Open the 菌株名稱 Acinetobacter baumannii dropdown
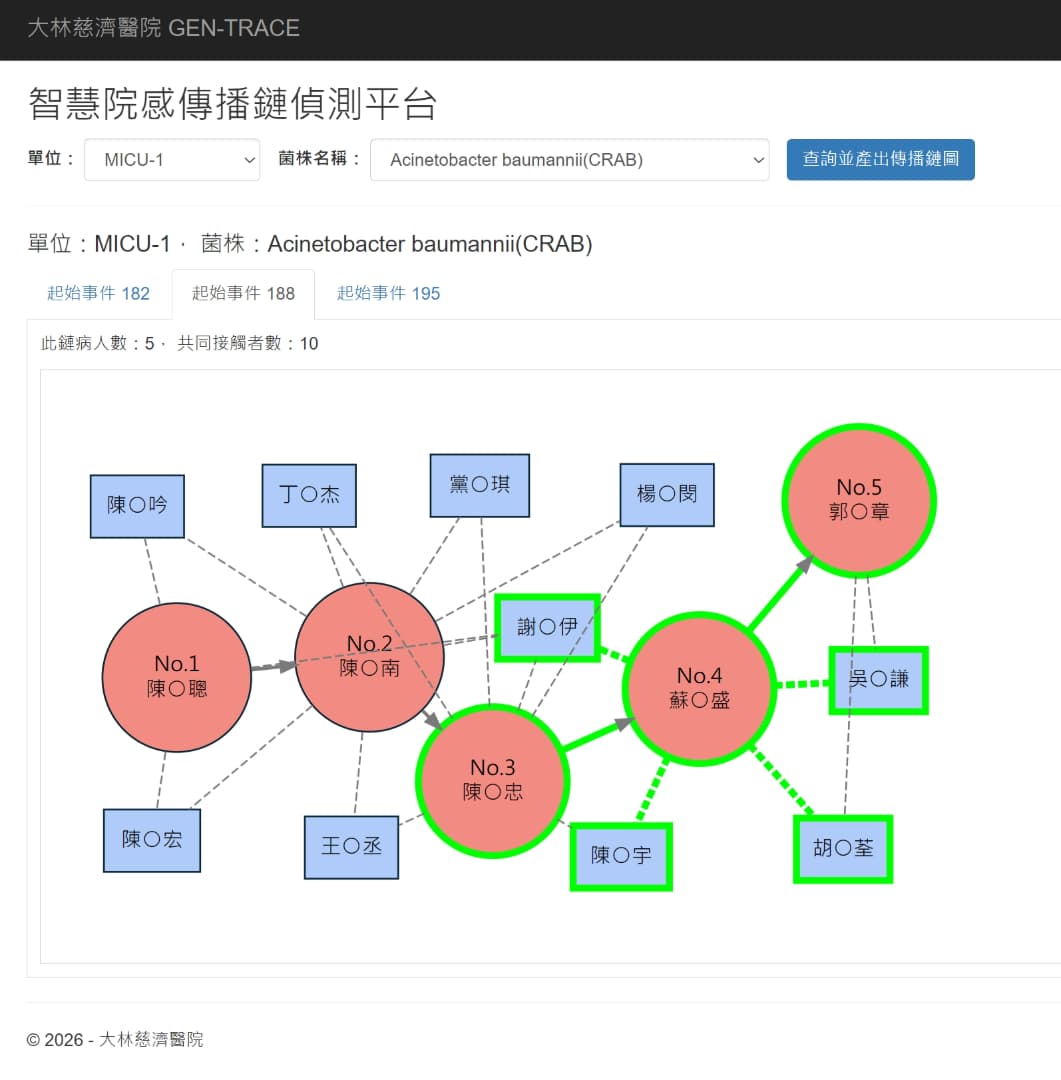 569,160
